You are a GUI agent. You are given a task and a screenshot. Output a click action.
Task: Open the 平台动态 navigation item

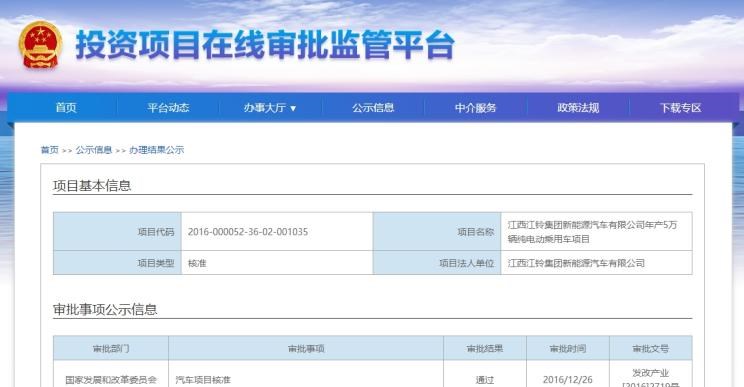point(168,108)
